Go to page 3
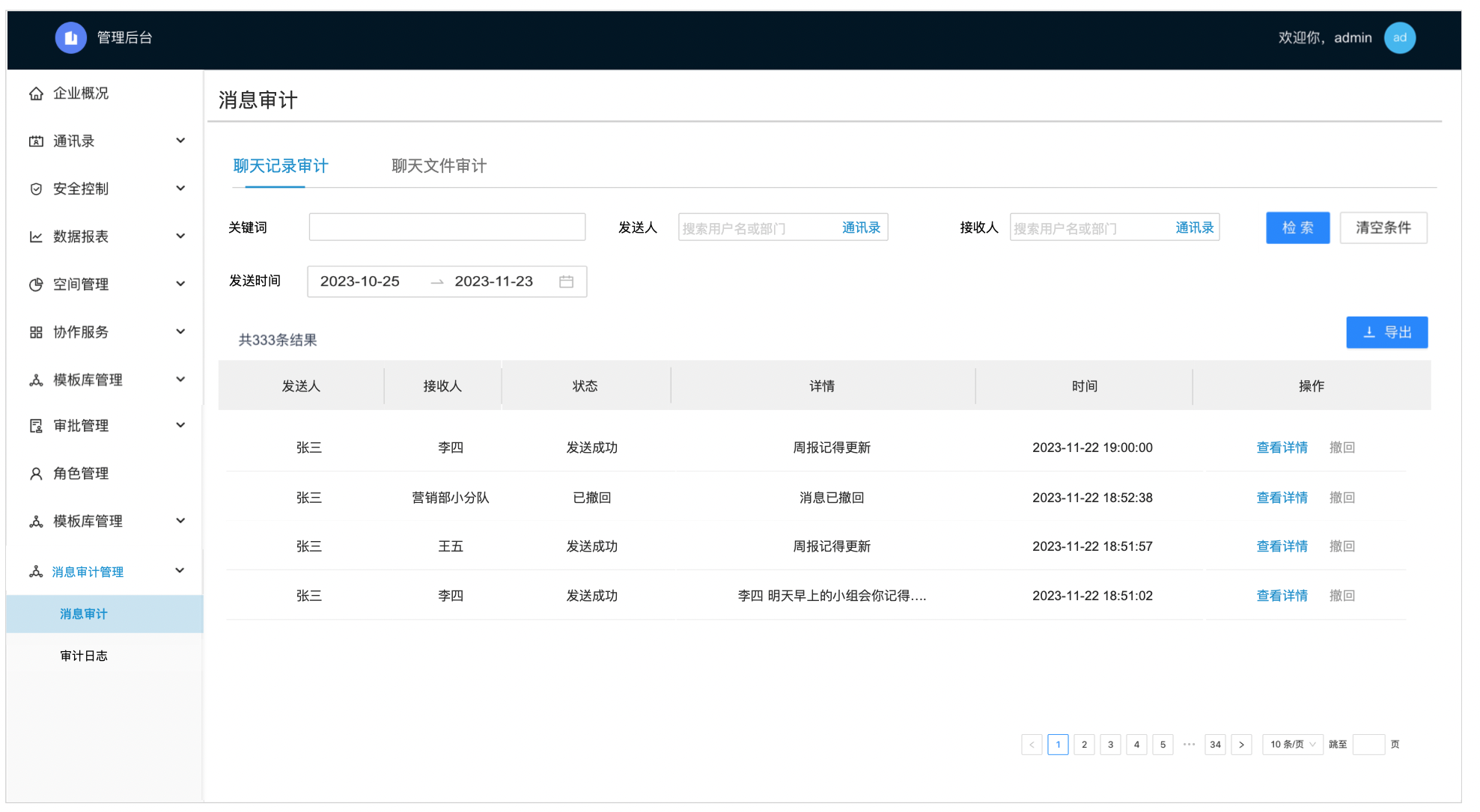 click(1110, 745)
